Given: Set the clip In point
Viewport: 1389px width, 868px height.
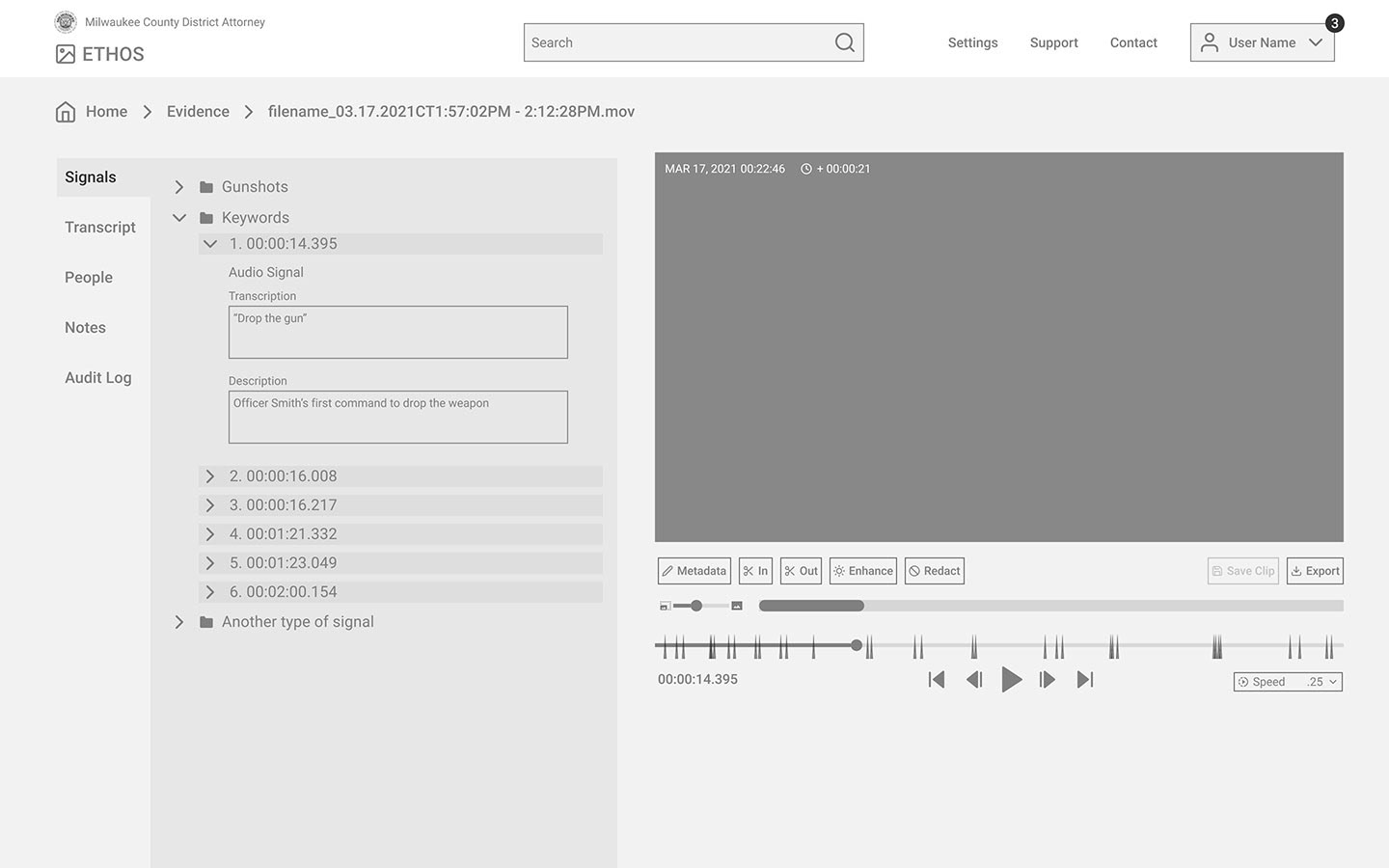Looking at the screenshot, I should tap(755, 571).
